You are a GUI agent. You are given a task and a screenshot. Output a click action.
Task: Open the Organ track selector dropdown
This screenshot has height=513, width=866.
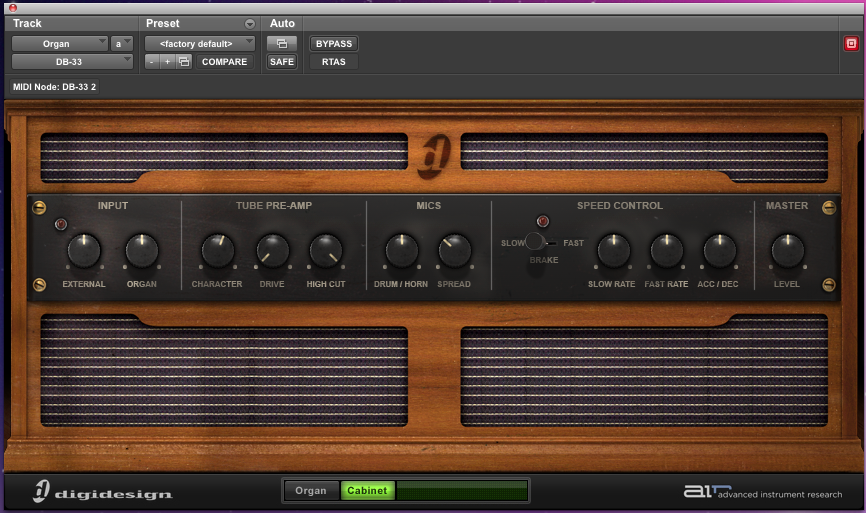[60, 44]
